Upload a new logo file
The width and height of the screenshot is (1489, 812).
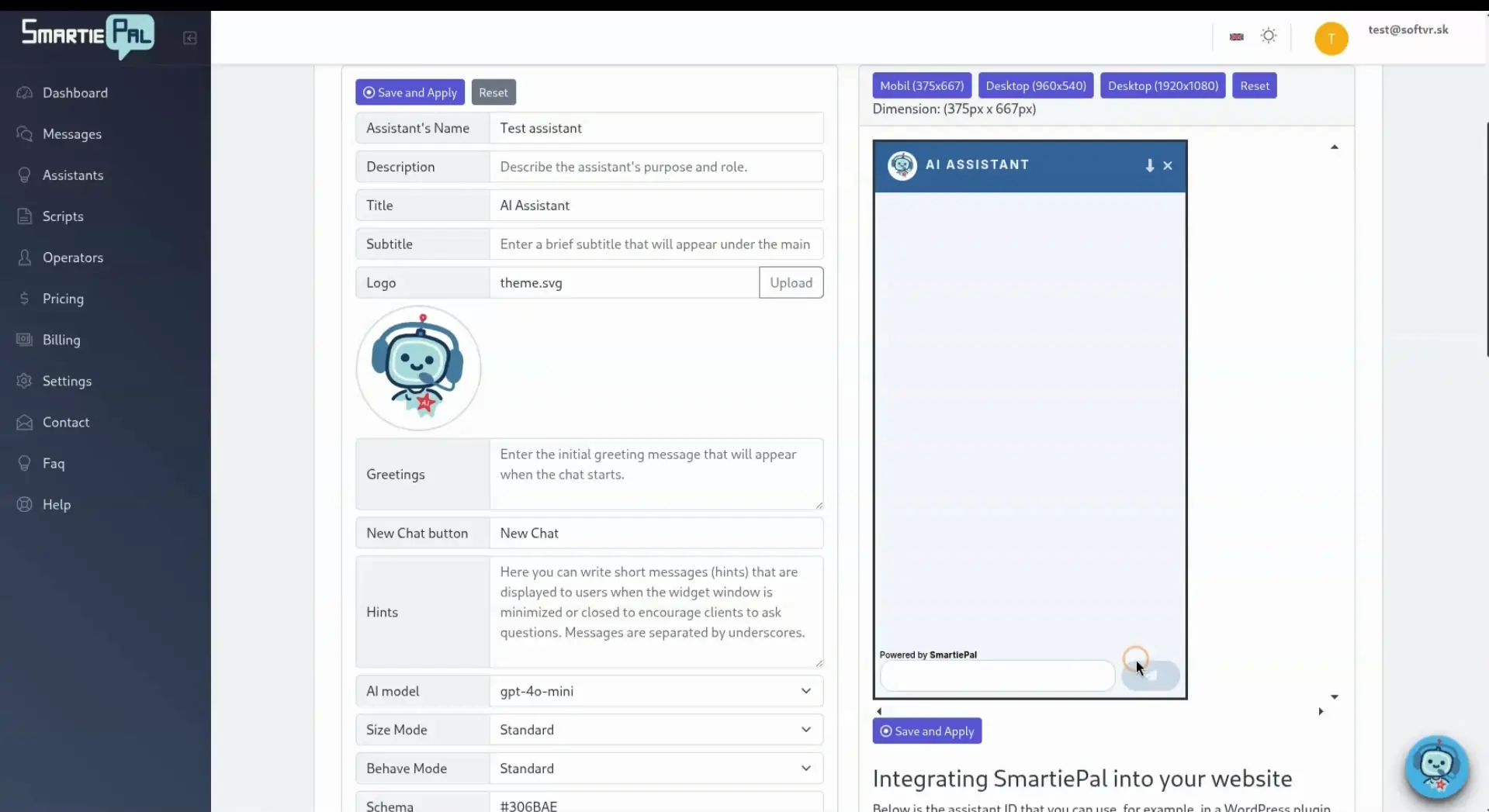point(791,282)
